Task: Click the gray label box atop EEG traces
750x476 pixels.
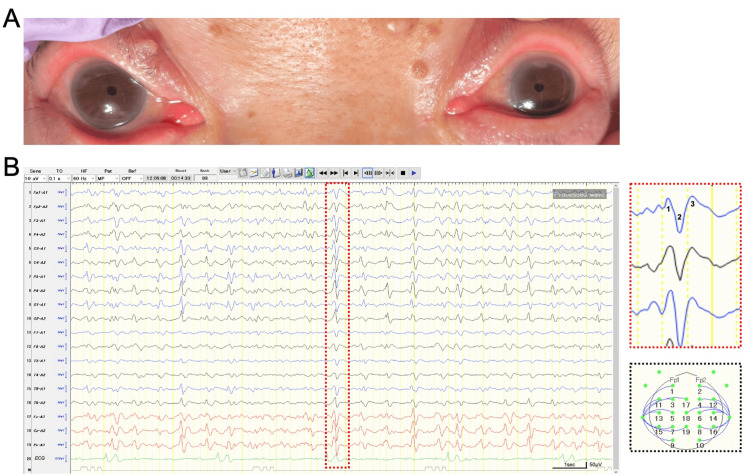Action: [580, 194]
